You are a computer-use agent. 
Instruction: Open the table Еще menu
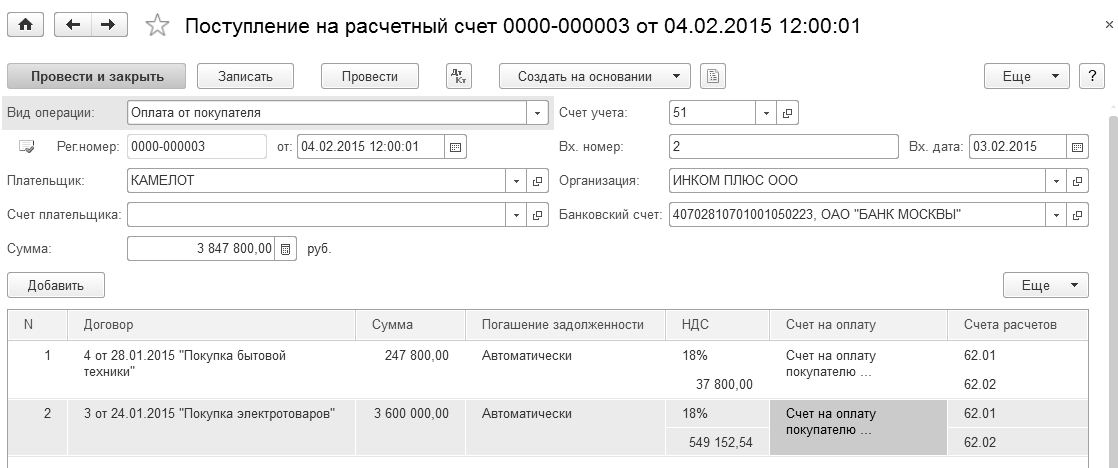pos(1045,285)
